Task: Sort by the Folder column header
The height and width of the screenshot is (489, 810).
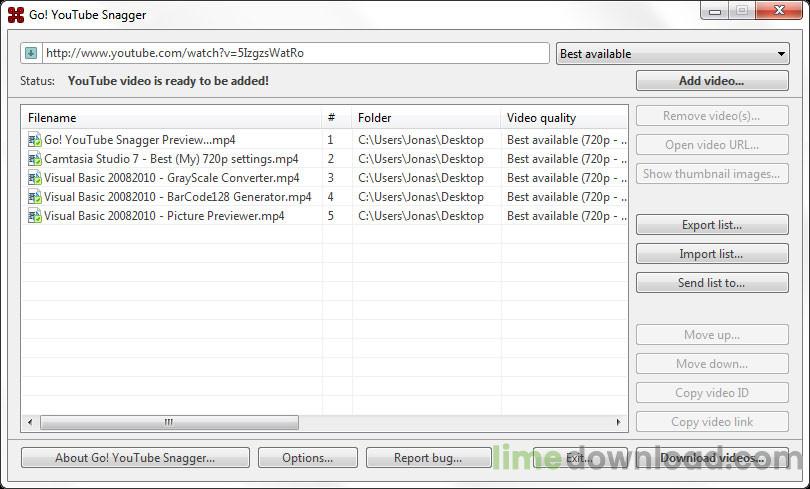Action: (x=426, y=118)
